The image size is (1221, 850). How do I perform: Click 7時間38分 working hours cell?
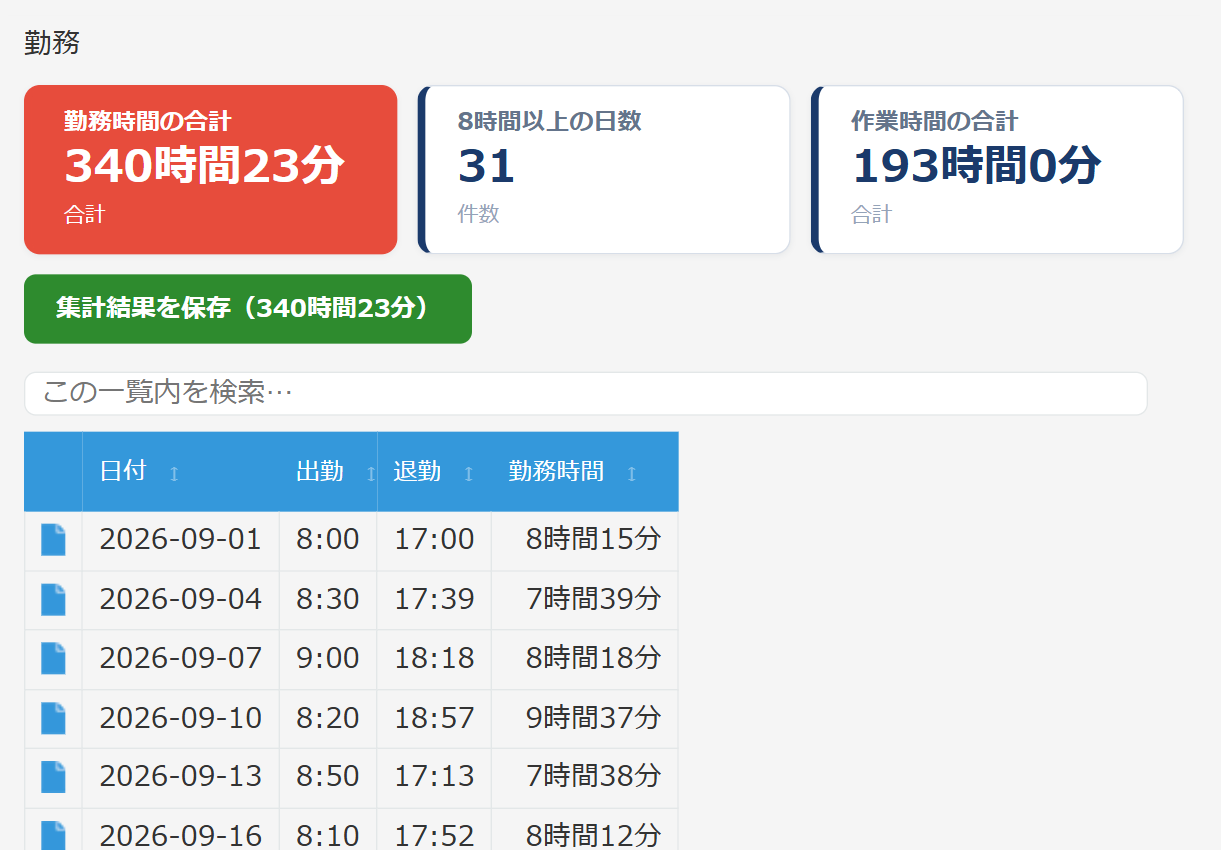click(585, 776)
